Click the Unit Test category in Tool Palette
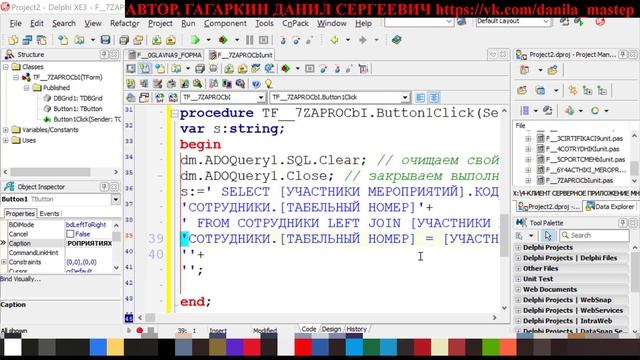 538,279
